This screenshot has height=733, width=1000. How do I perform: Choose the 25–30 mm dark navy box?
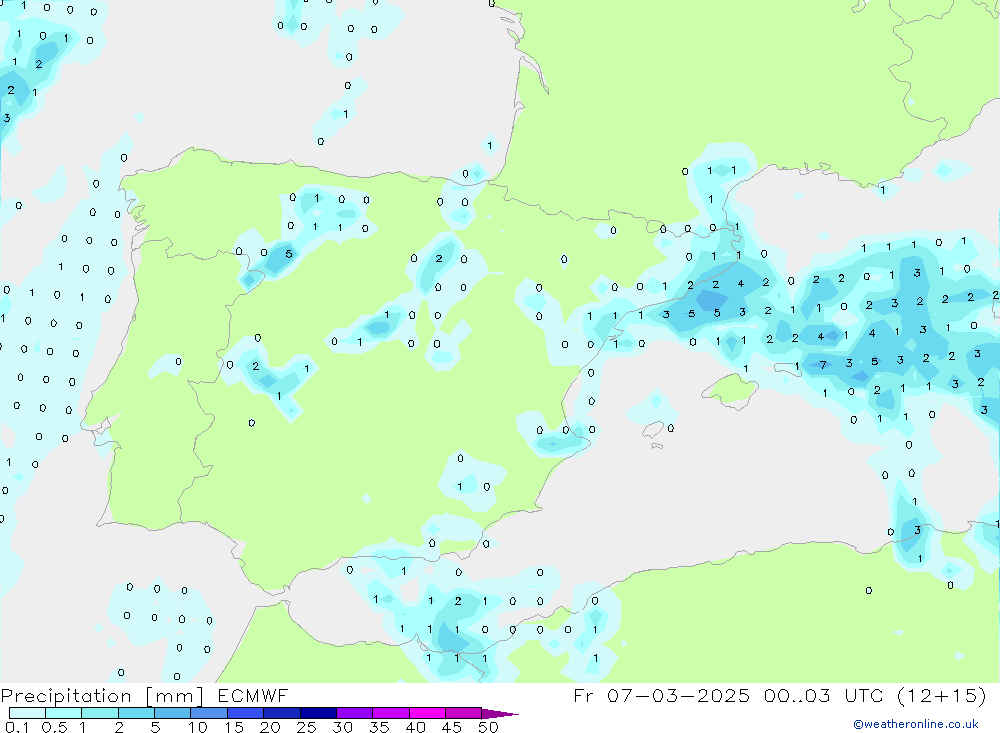tap(318, 713)
